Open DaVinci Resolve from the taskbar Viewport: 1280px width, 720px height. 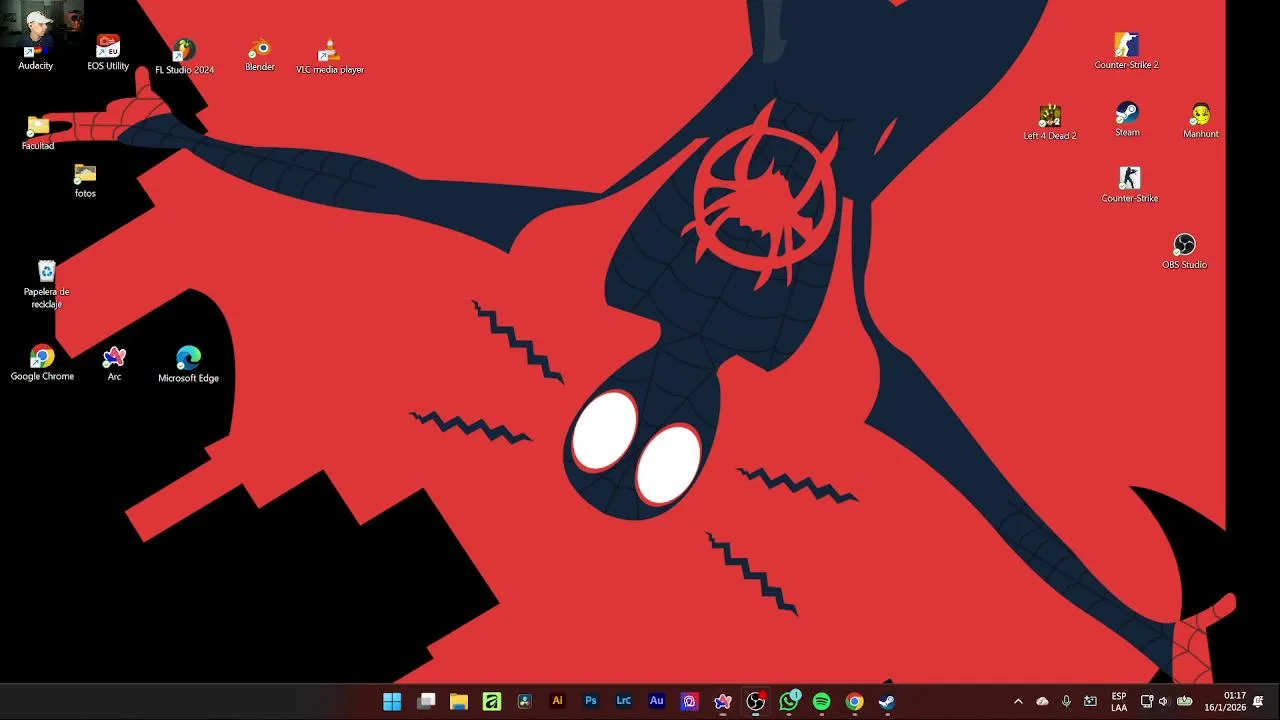(x=525, y=702)
